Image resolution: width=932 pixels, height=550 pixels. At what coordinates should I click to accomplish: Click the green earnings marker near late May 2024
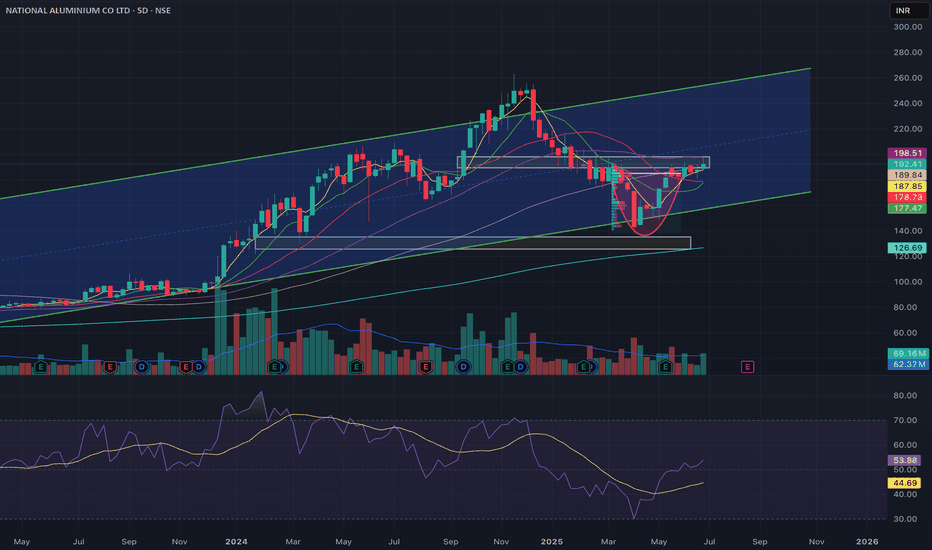[356, 367]
